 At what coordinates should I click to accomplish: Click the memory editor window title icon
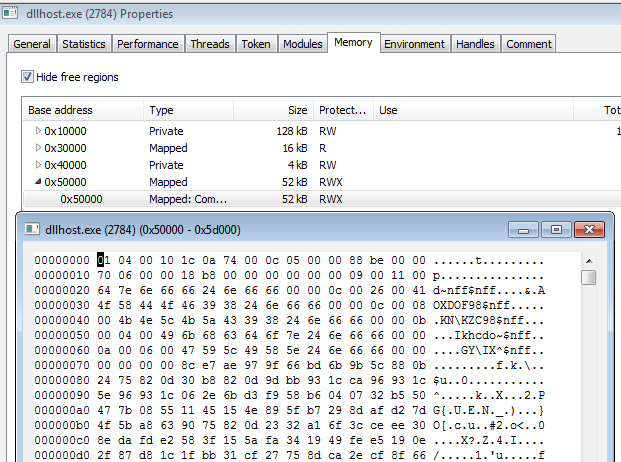[32, 229]
